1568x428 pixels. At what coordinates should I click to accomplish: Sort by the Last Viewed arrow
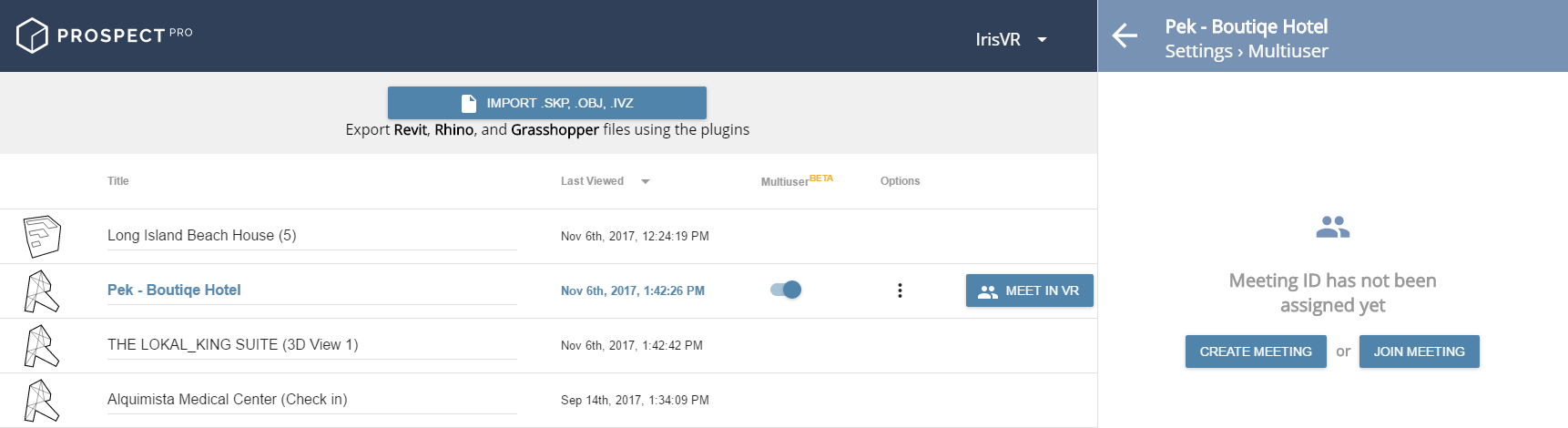(x=646, y=181)
